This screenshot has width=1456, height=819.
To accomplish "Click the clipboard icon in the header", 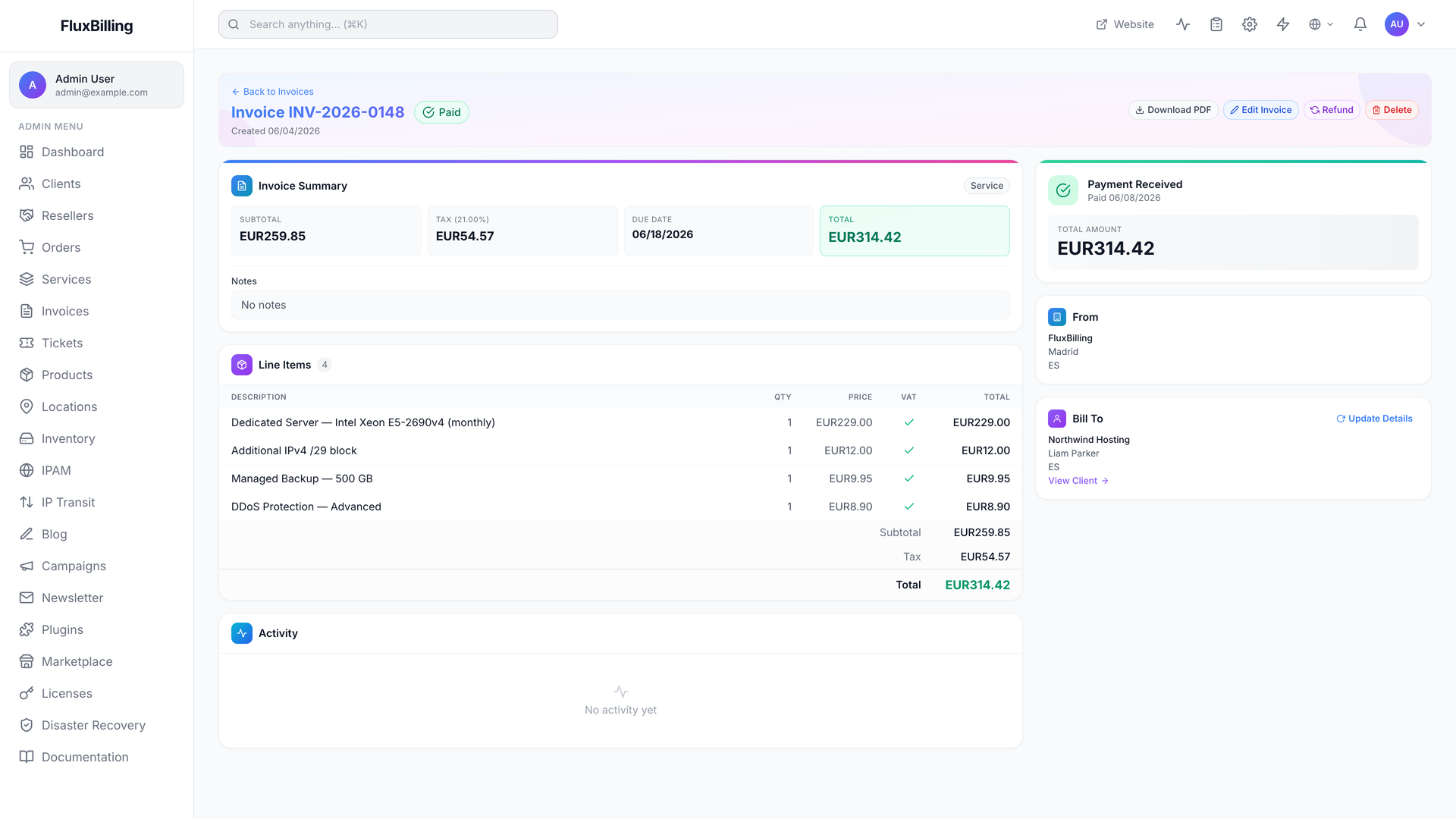I will (x=1216, y=24).
